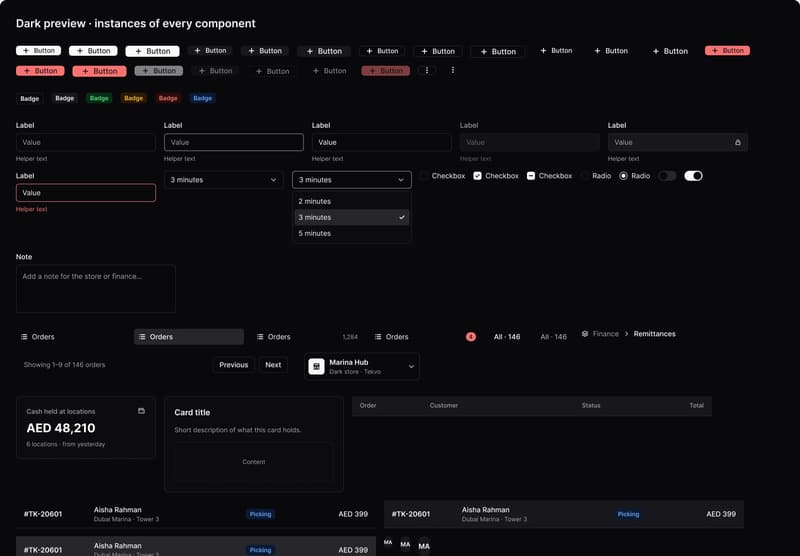Click the Content placeholder inside the card
The image size is (800, 556).
[254, 462]
